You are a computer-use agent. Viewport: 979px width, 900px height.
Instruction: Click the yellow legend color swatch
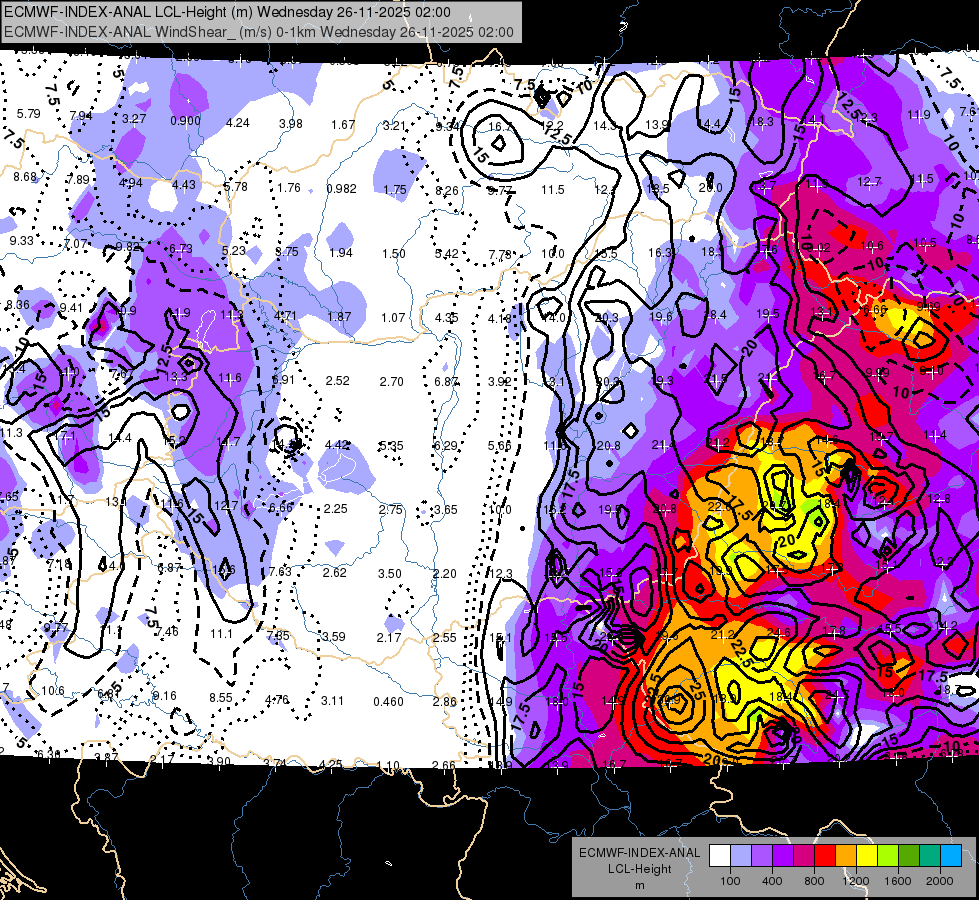click(867, 856)
